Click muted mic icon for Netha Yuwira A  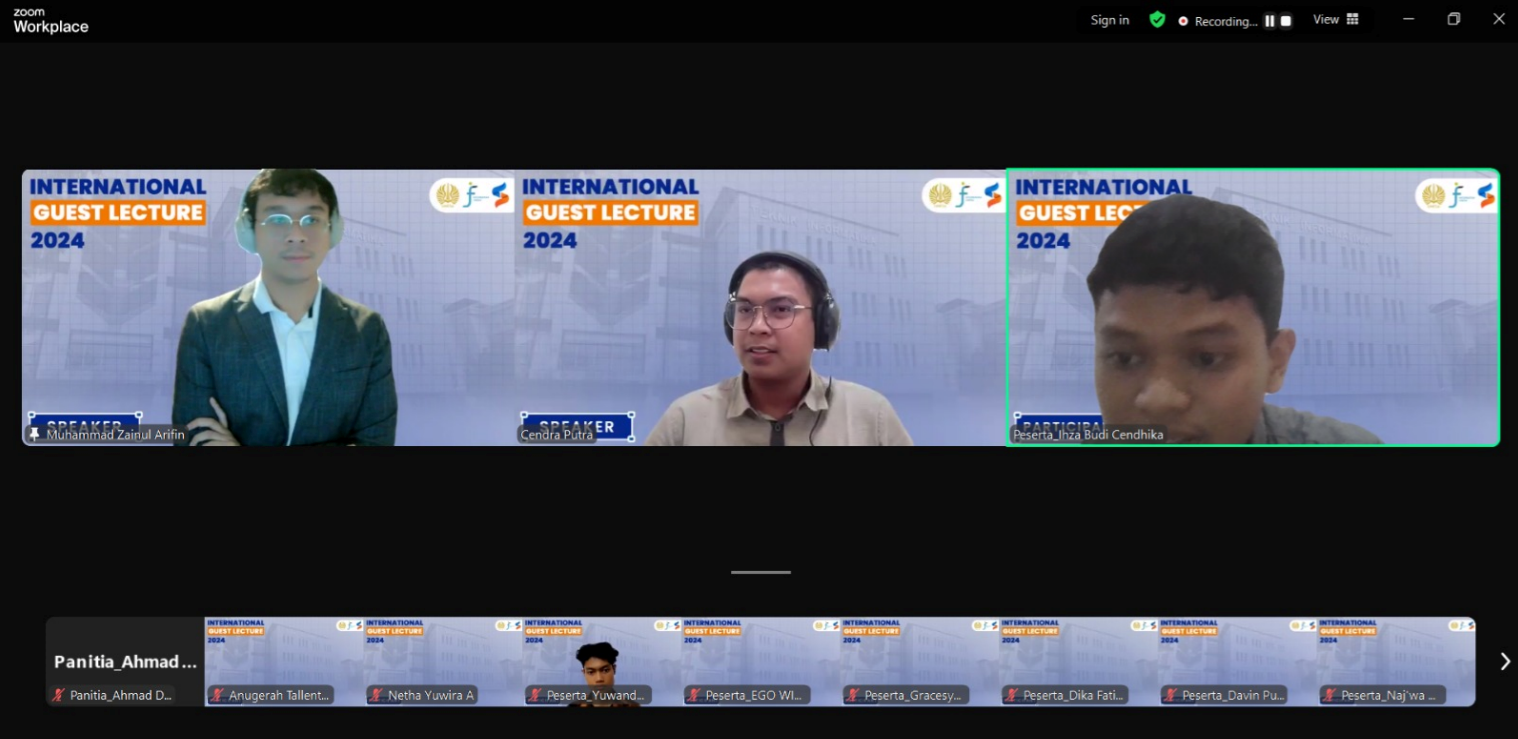[376, 695]
